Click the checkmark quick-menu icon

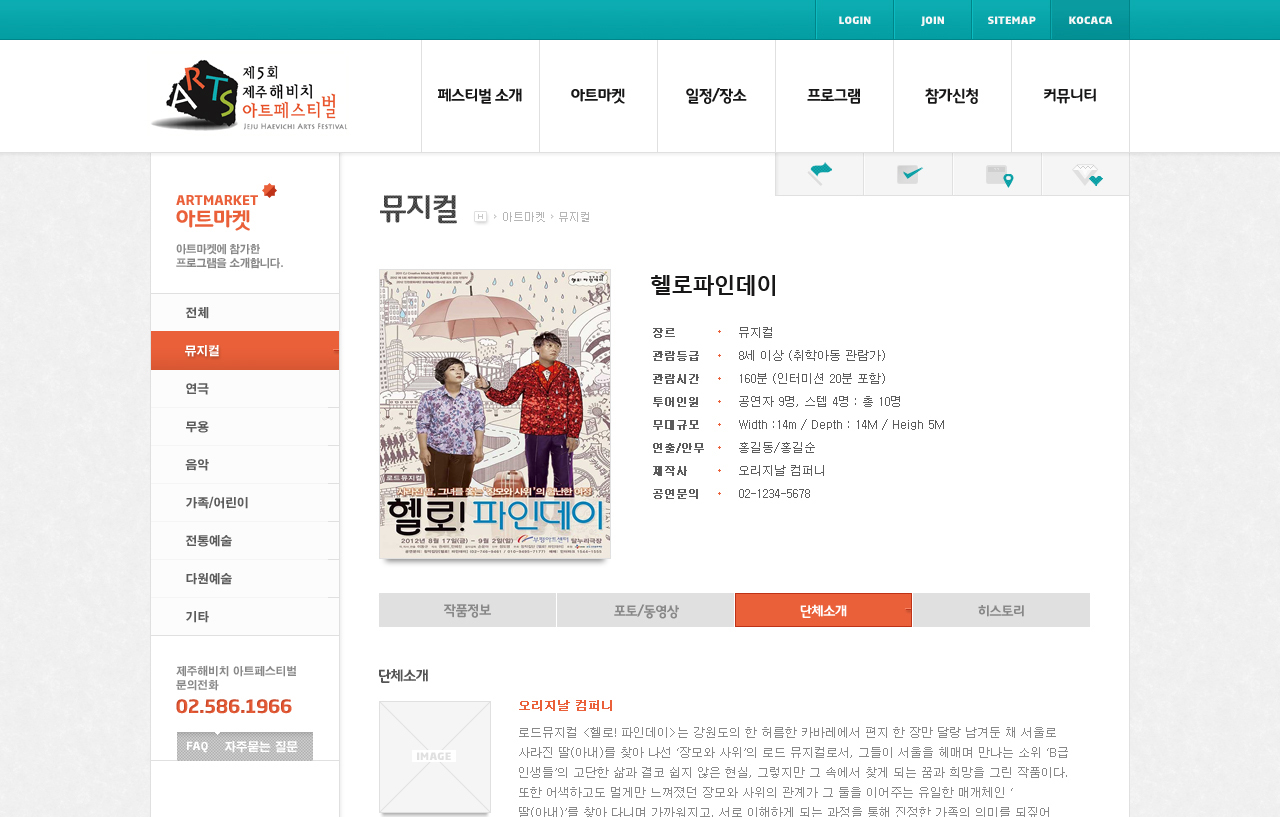908,174
